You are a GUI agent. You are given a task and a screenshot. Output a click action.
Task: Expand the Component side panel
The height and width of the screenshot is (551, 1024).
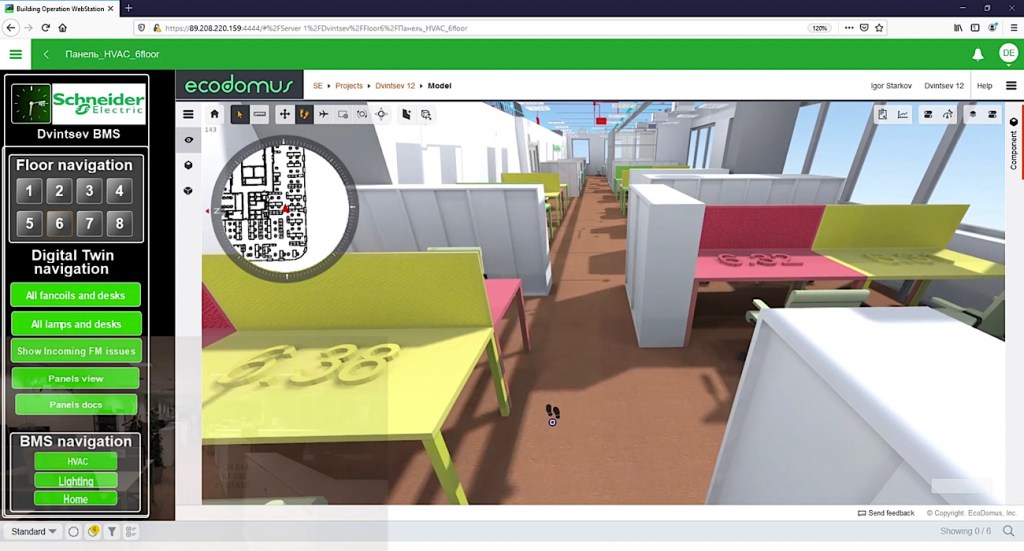coord(1014,144)
